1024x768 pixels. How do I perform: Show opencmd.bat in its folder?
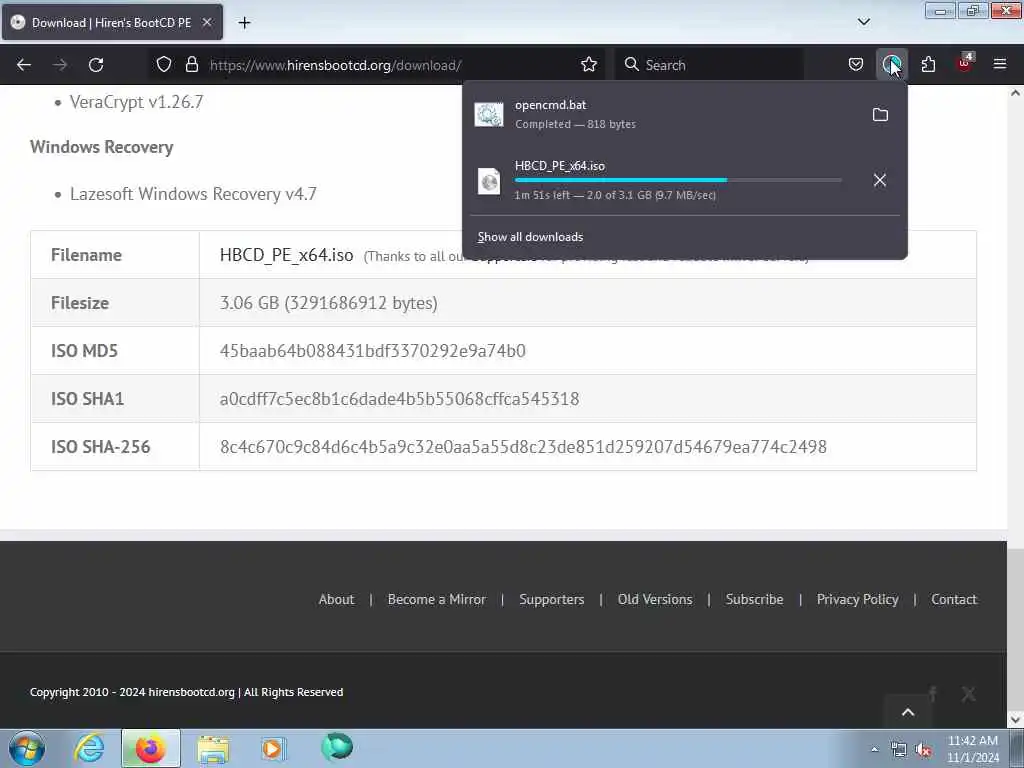click(x=880, y=115)
